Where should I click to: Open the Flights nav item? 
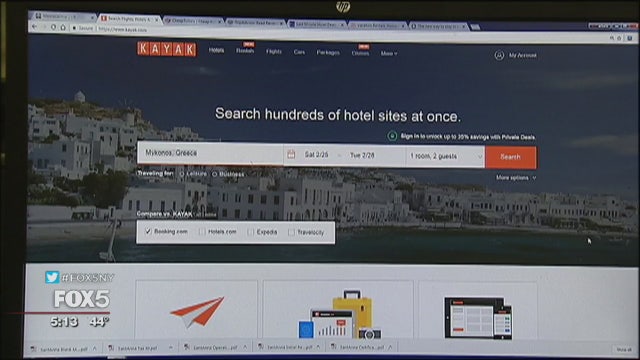coord(273,51)
